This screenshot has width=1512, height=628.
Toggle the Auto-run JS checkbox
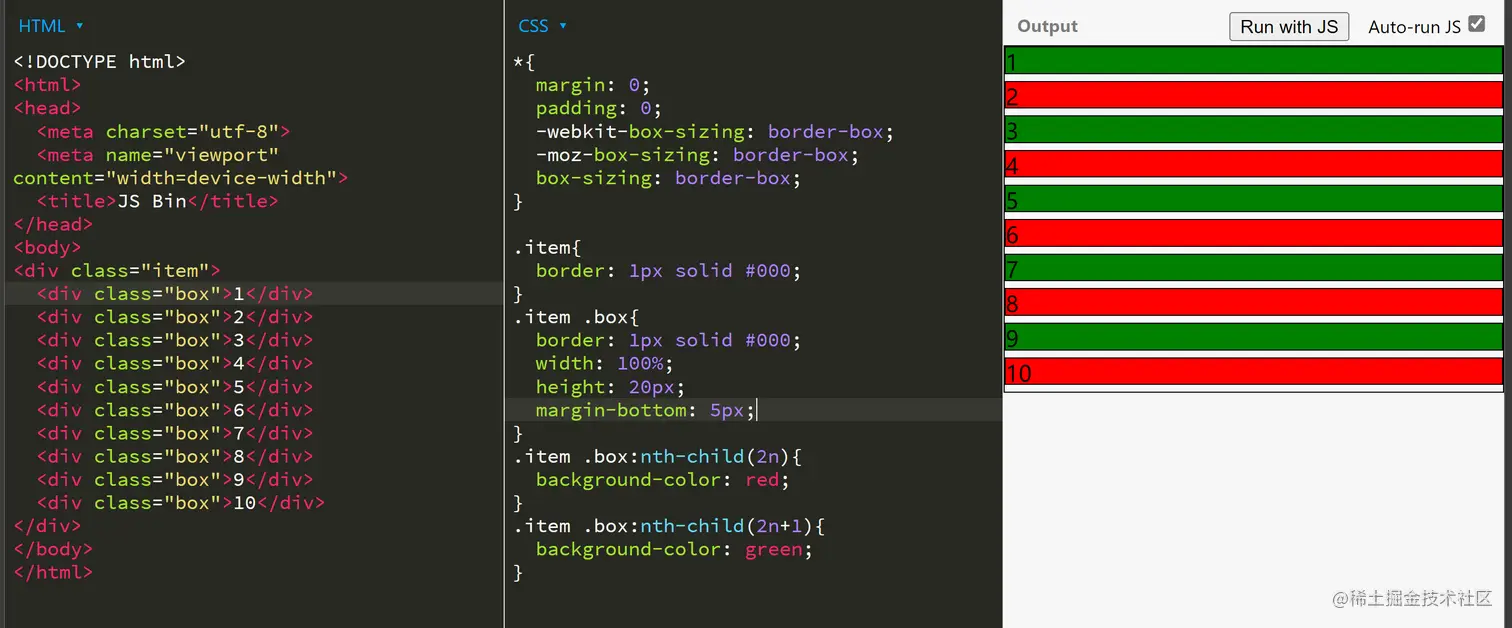(x=1476, y=25)
